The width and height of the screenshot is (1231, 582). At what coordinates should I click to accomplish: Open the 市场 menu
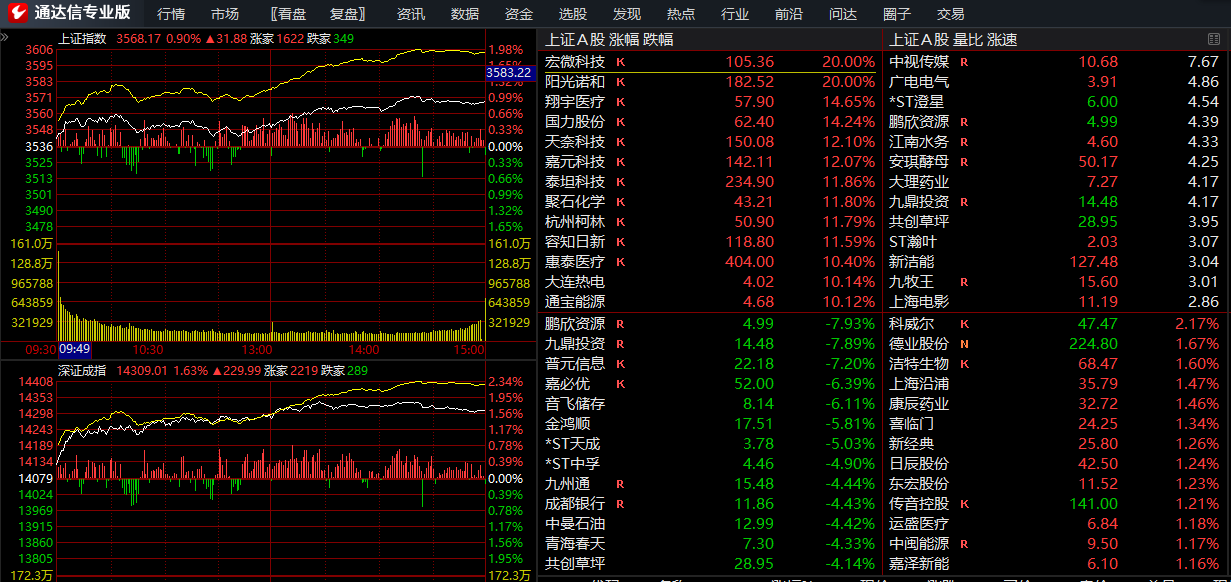click(225, 14)
